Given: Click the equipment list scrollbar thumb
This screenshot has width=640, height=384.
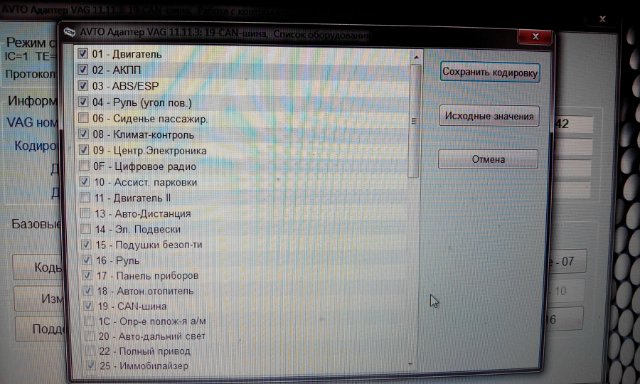Looking at the screenshot, I should [414, 121].
